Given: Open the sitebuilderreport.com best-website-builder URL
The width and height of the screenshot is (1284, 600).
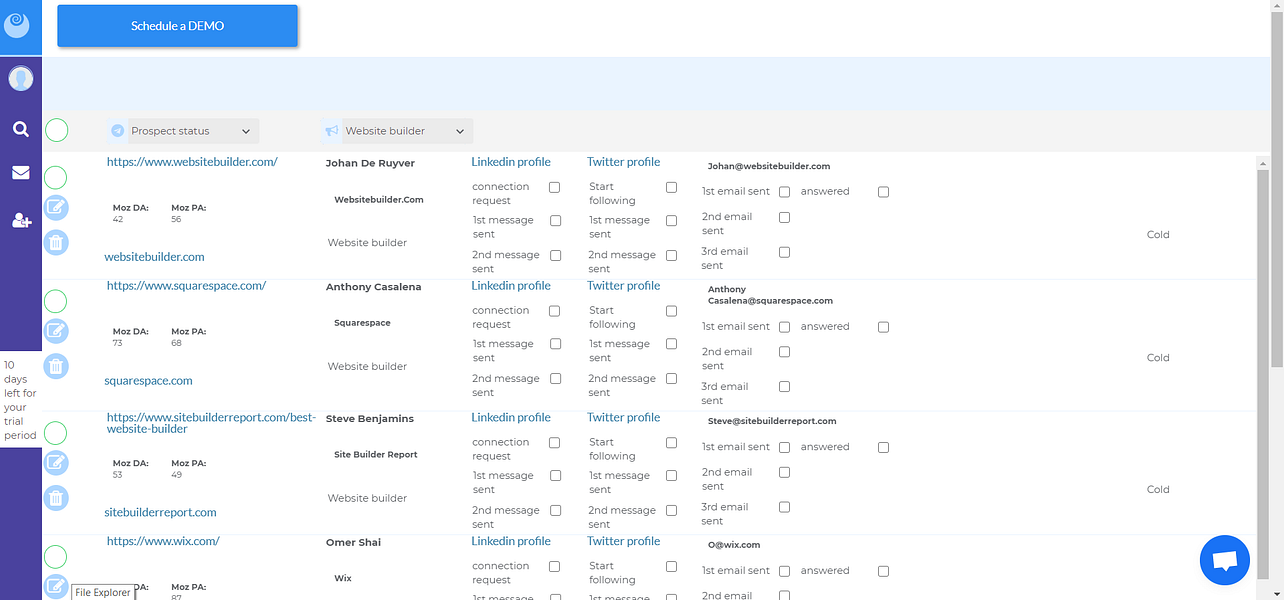Looking at the screenshot, I should point(211,423).
